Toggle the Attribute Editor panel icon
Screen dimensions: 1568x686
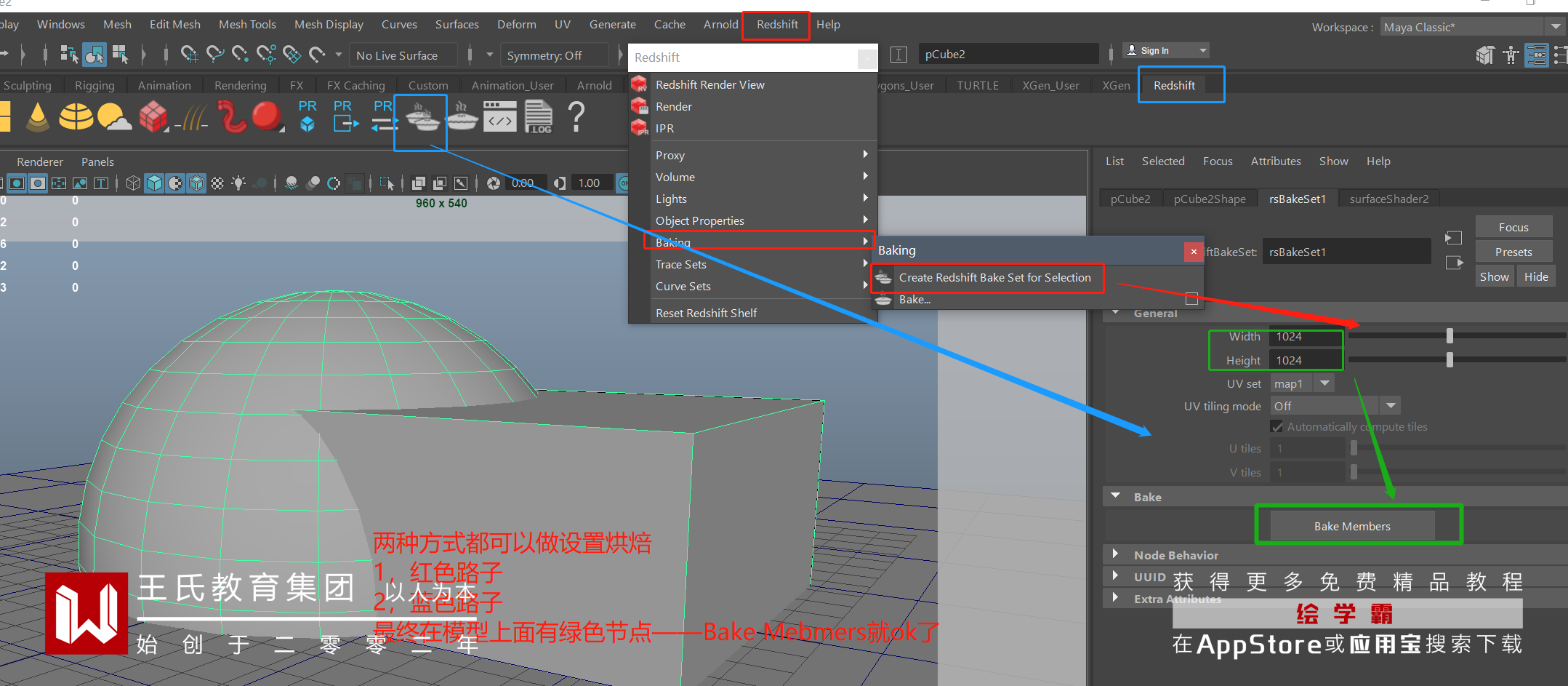click(1536, 55)
